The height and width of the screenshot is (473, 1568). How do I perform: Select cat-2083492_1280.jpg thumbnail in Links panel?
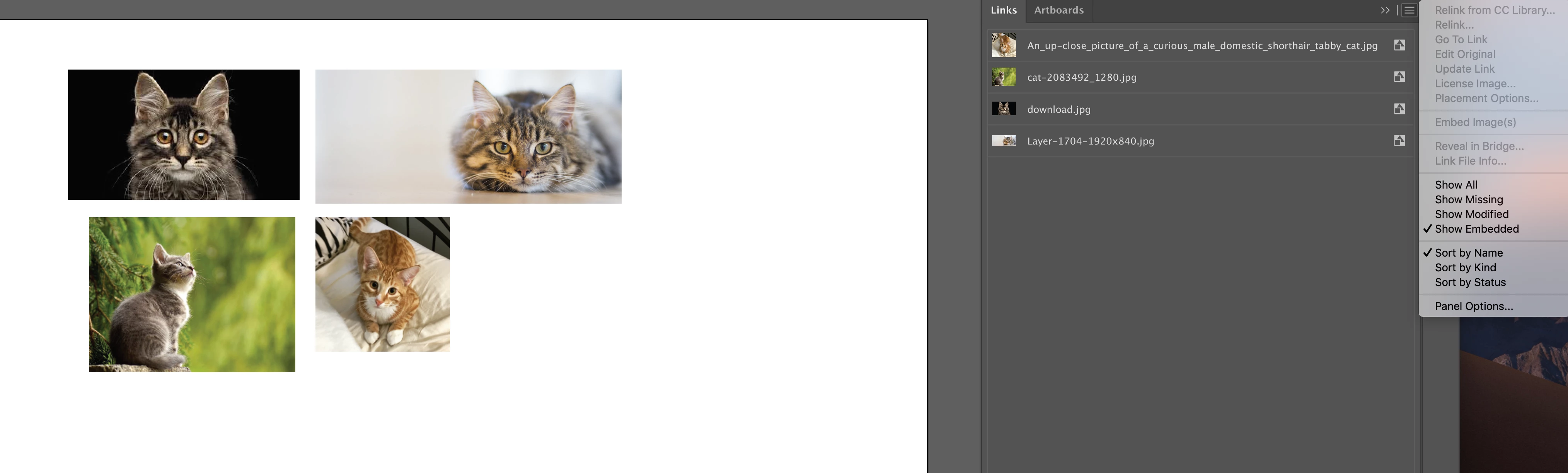point(1004,77)
